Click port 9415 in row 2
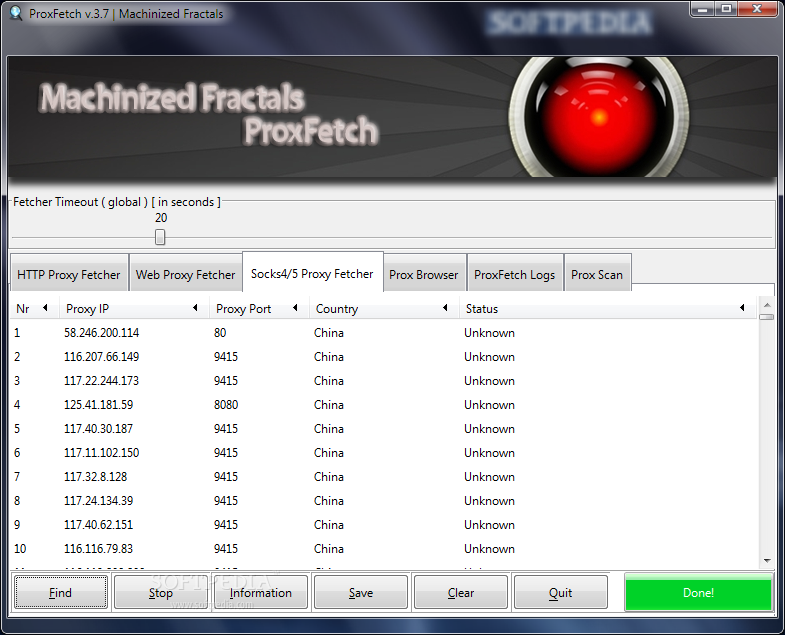The image size is (785, 635). pyautogui.click(x=226, y=357)
